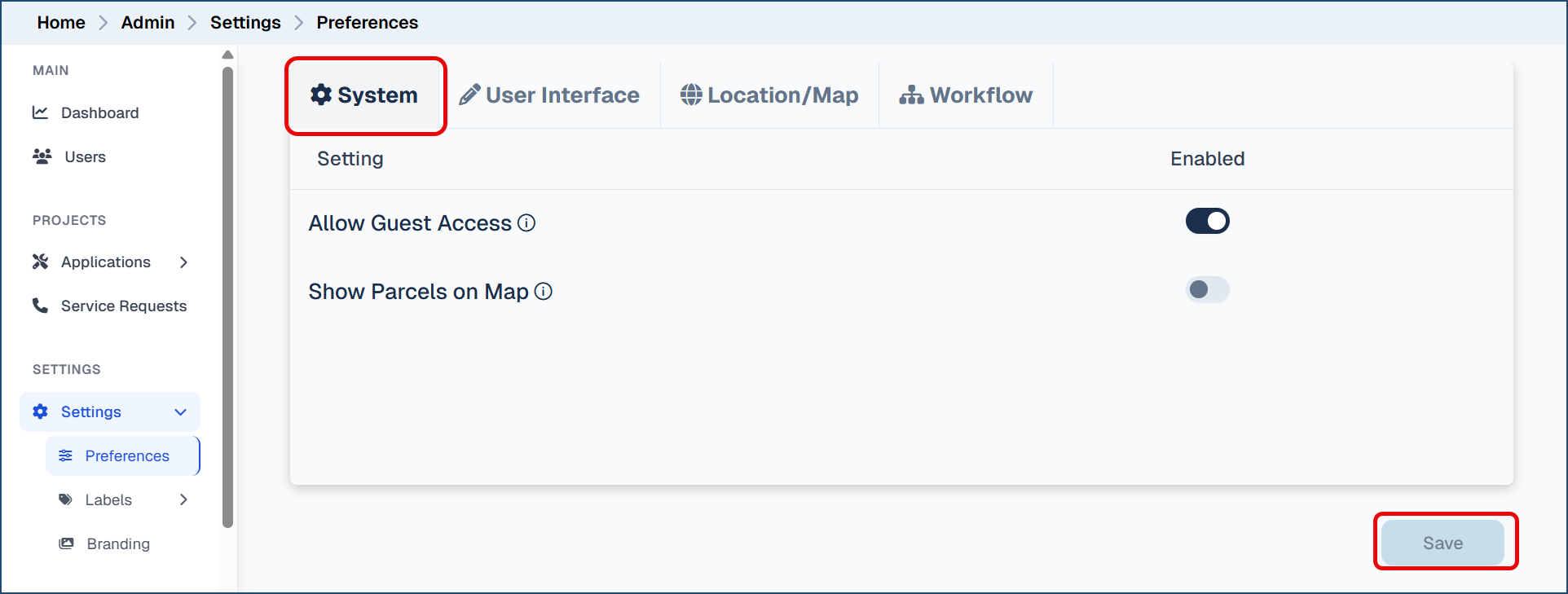
Task: Click the Service Requests phone icon
Action: 40,306
